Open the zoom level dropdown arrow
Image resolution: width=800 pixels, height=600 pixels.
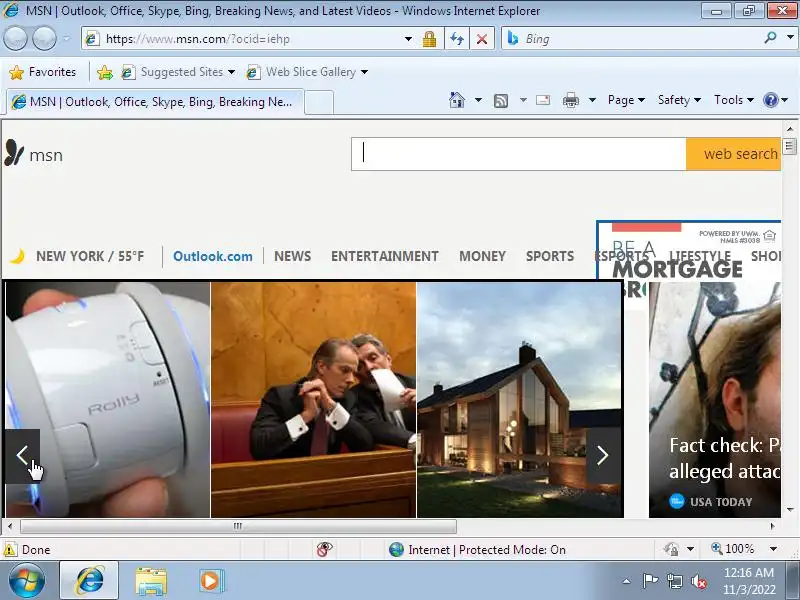(x=773, y=549)
